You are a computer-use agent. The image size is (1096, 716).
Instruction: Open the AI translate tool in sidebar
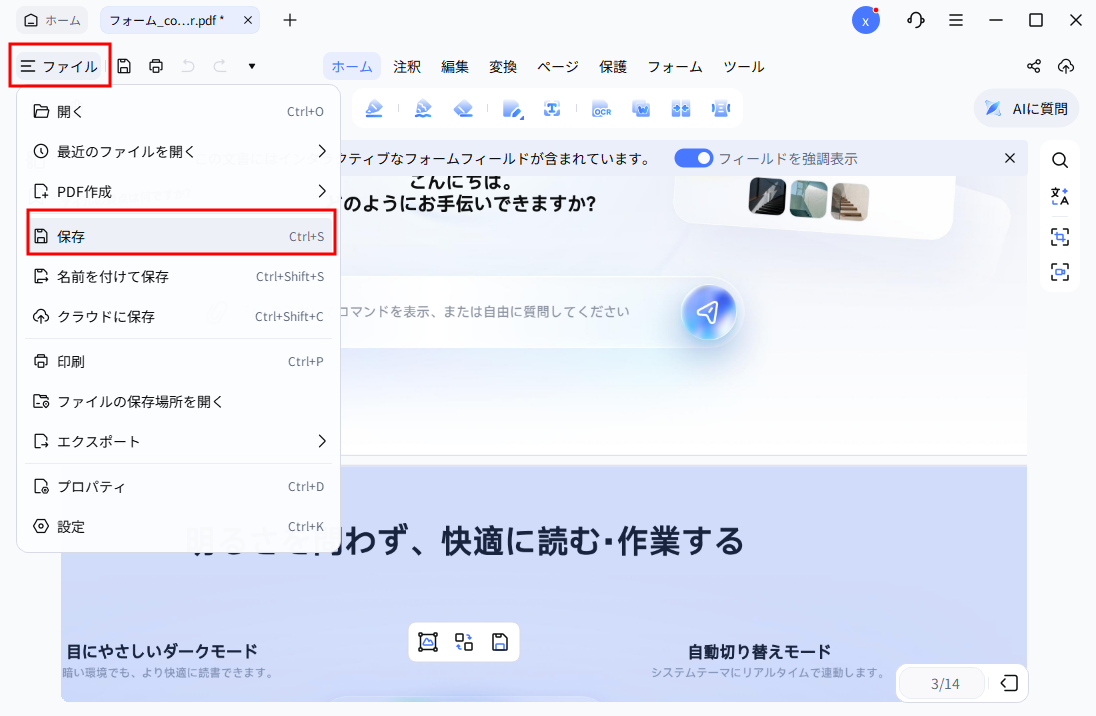click(x=1060, y=196)
